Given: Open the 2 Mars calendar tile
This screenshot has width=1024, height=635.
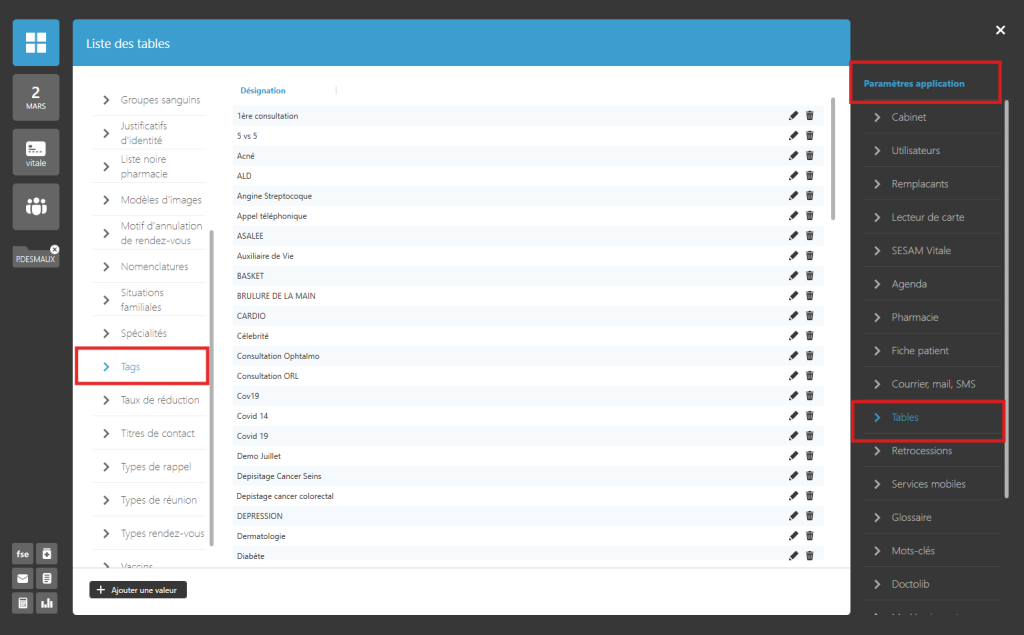Looking at the screenshot, I should click(x=36, y=97).
